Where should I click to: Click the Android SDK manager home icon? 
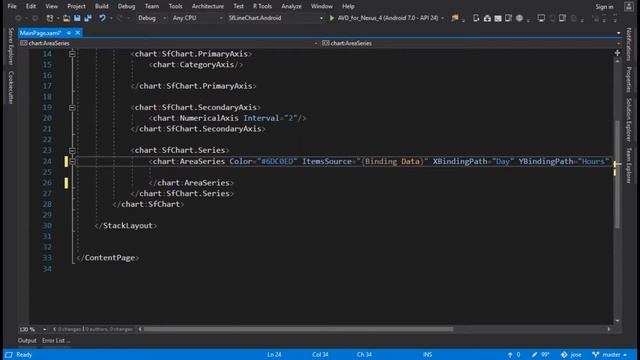click(487, 18)
